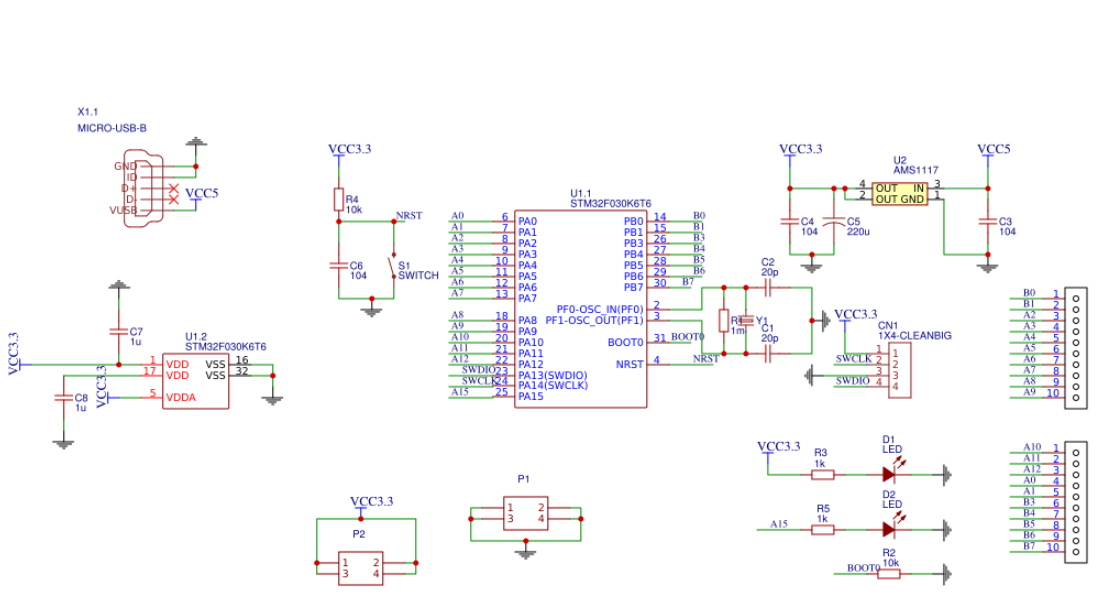The image size is (1102, 608).
Task: Click VCC3.3 label left of R3
Action: pyautogui.click(x=779, y=446)
